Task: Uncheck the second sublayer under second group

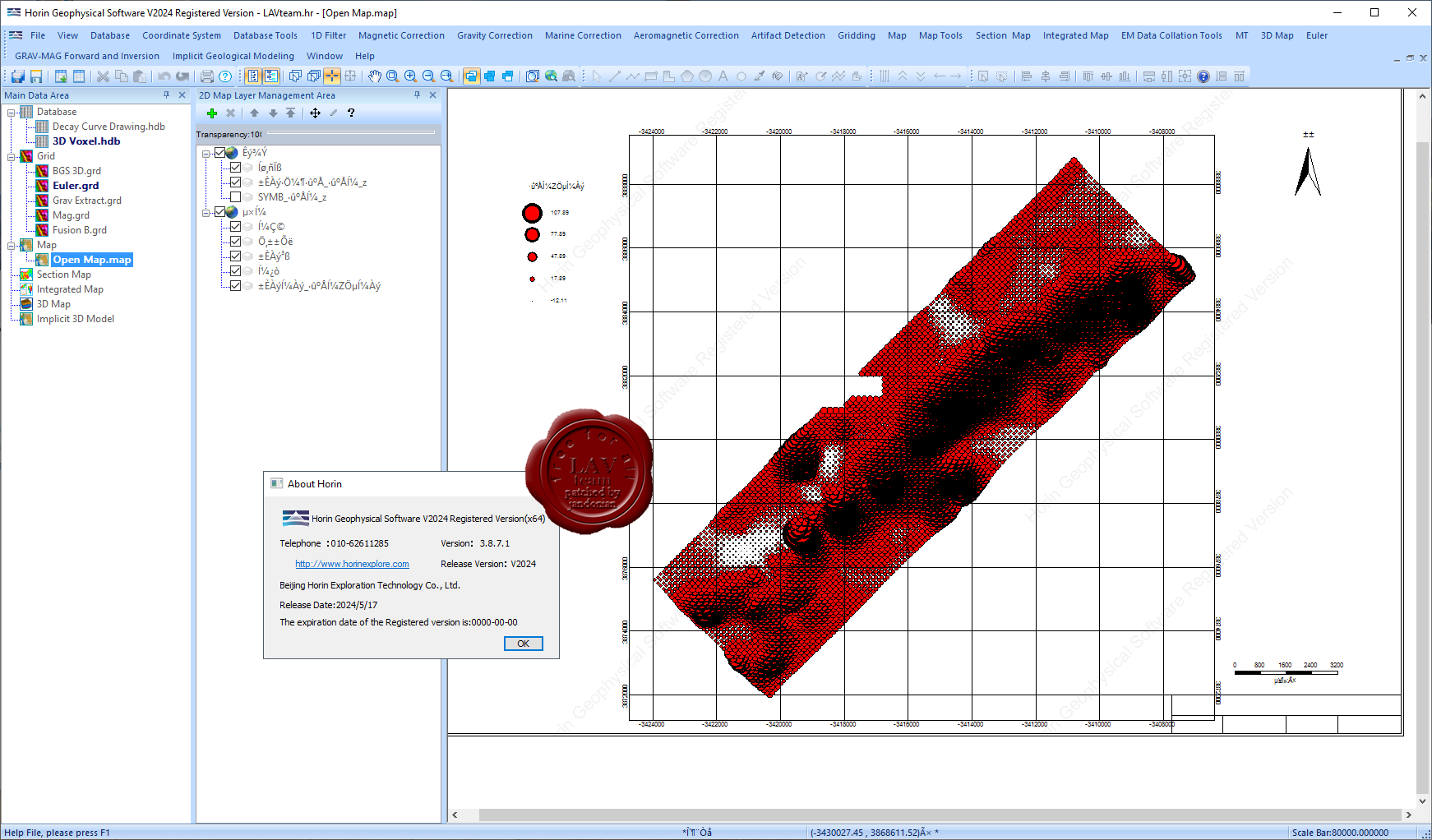Action: pos(235,242)
